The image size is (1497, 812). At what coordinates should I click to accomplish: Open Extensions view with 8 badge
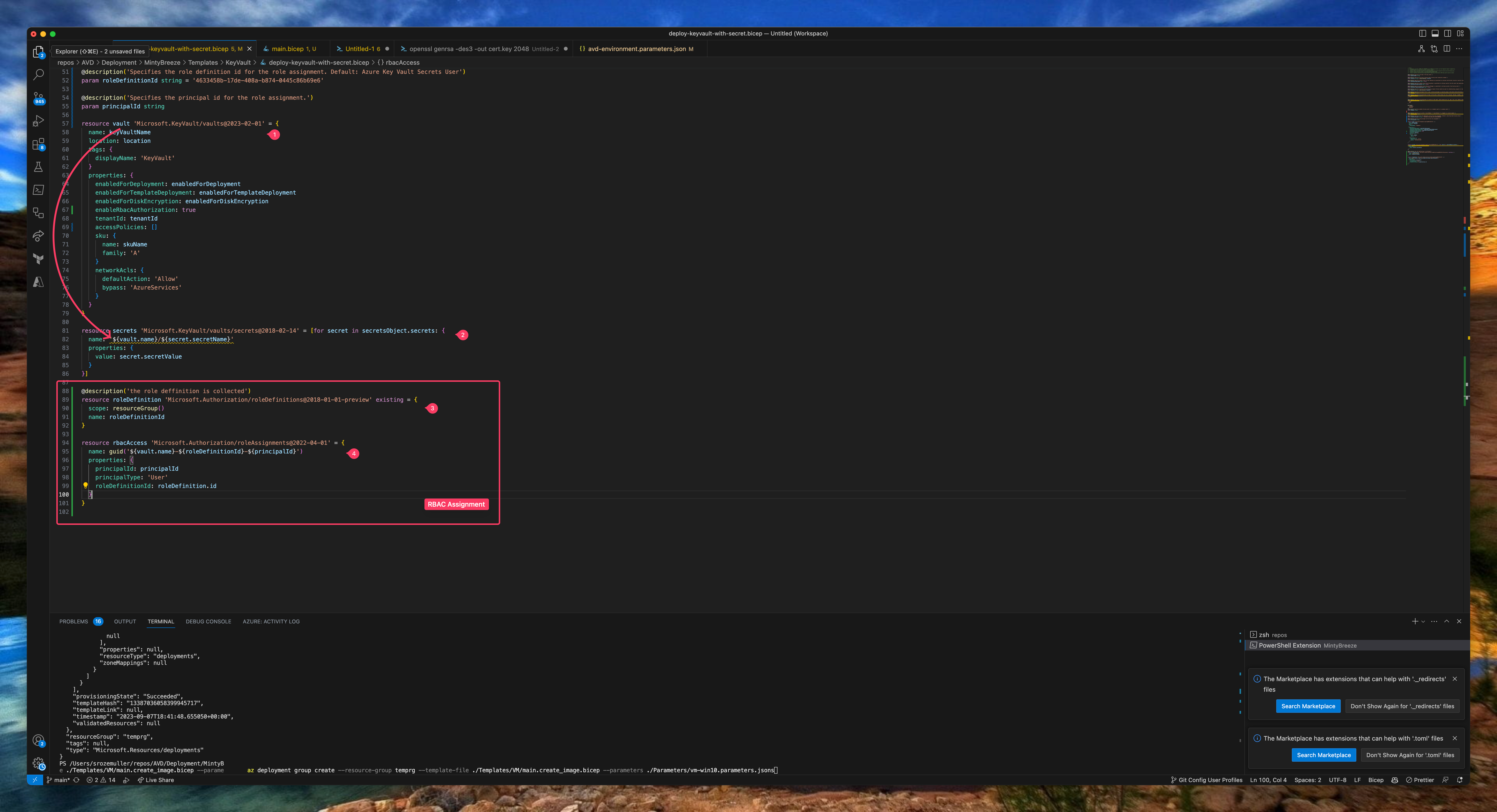[38, 144]
